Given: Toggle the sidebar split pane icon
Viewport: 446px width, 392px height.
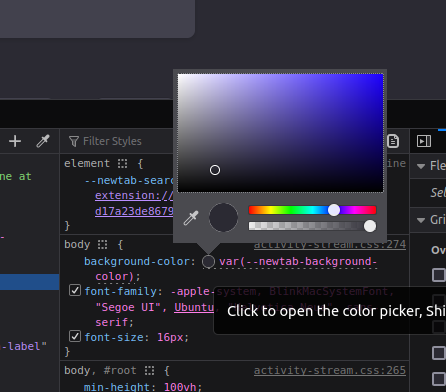Looking at the screenshot, I should pos(424,141).
